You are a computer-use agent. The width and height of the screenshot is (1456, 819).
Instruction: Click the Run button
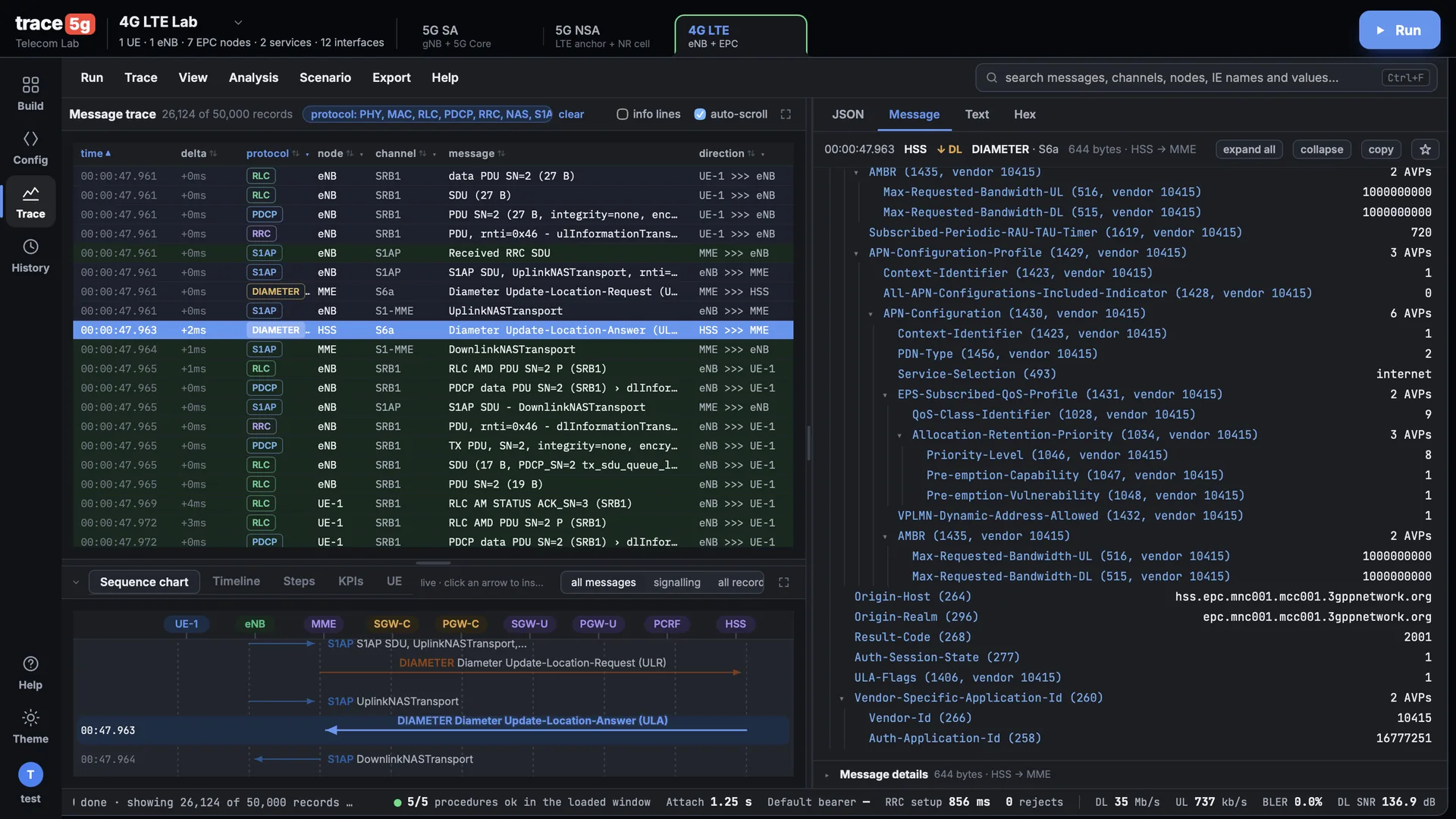pos(1399,30)
